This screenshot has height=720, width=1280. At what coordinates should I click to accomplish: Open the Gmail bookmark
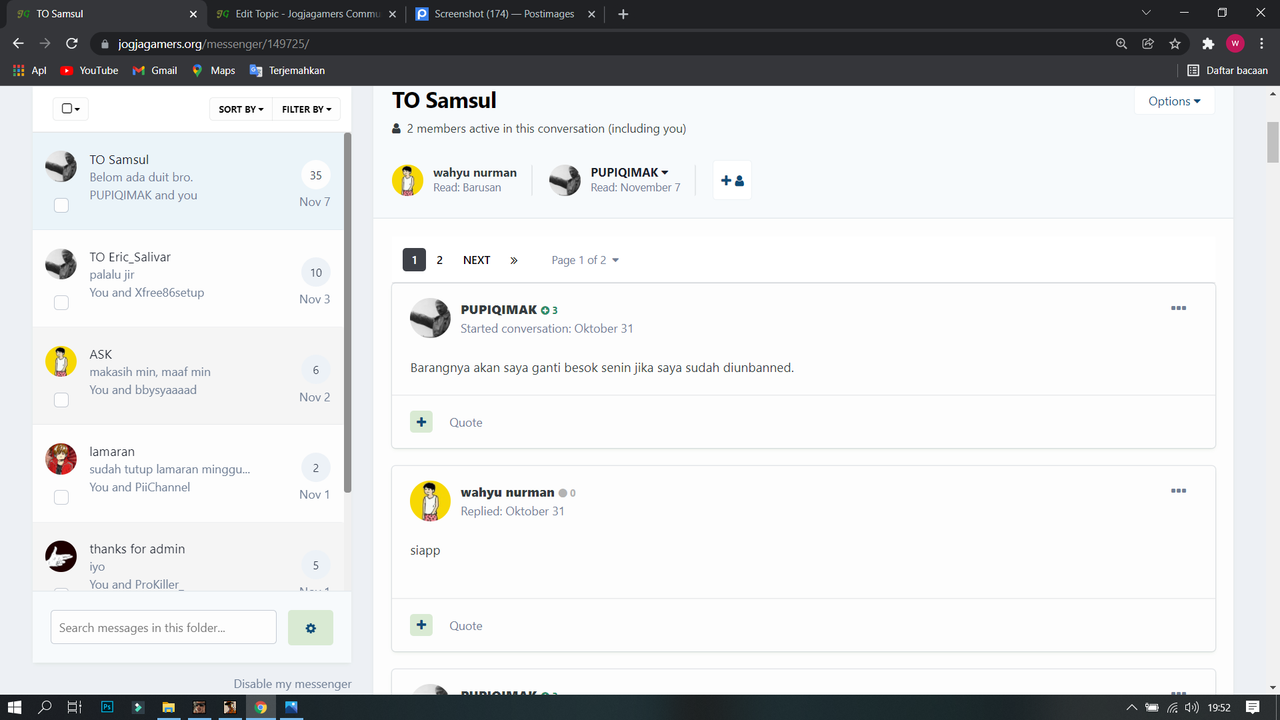[x=154, y=71]
